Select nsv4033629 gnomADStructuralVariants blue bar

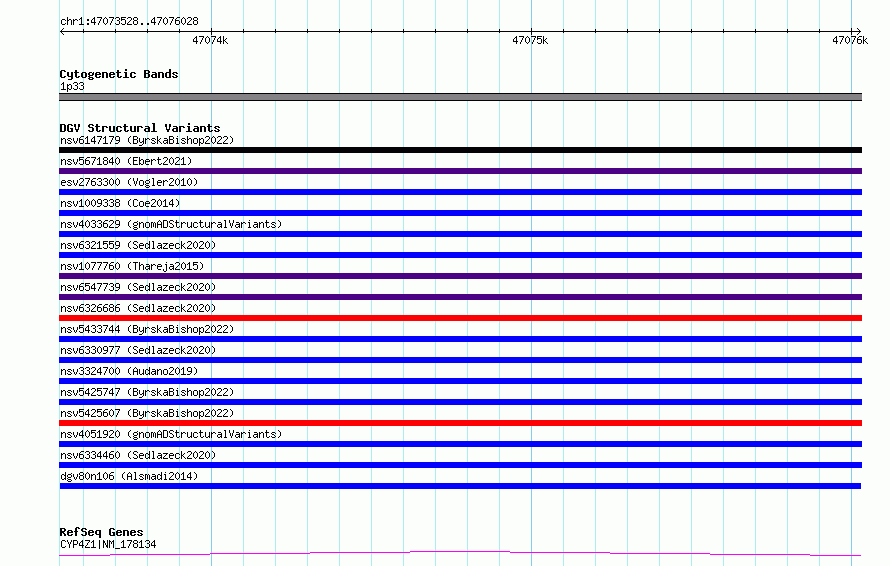460,234
